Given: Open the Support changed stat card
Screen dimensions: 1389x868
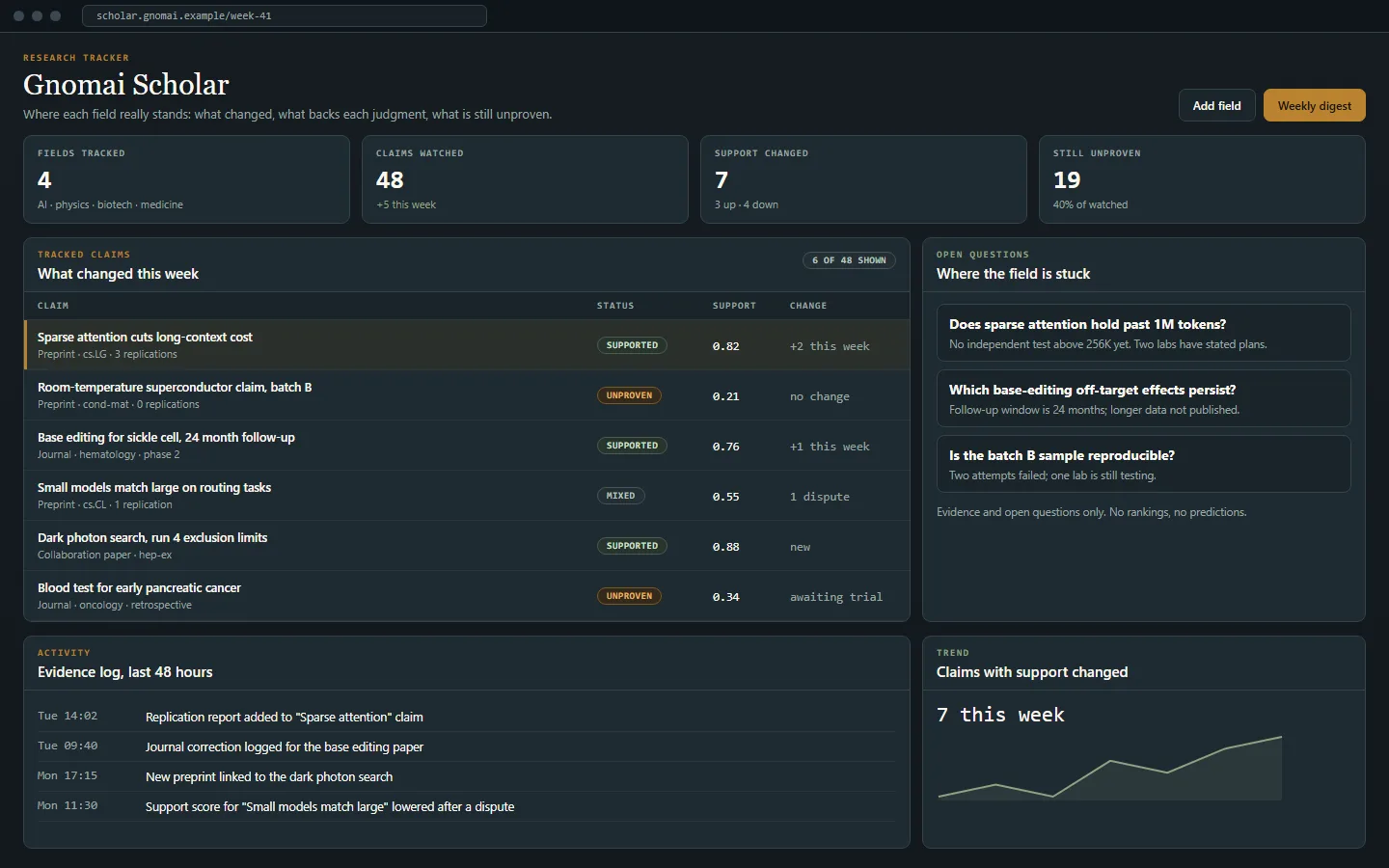Looking at the screenshot, I should (x=863, y=179).
